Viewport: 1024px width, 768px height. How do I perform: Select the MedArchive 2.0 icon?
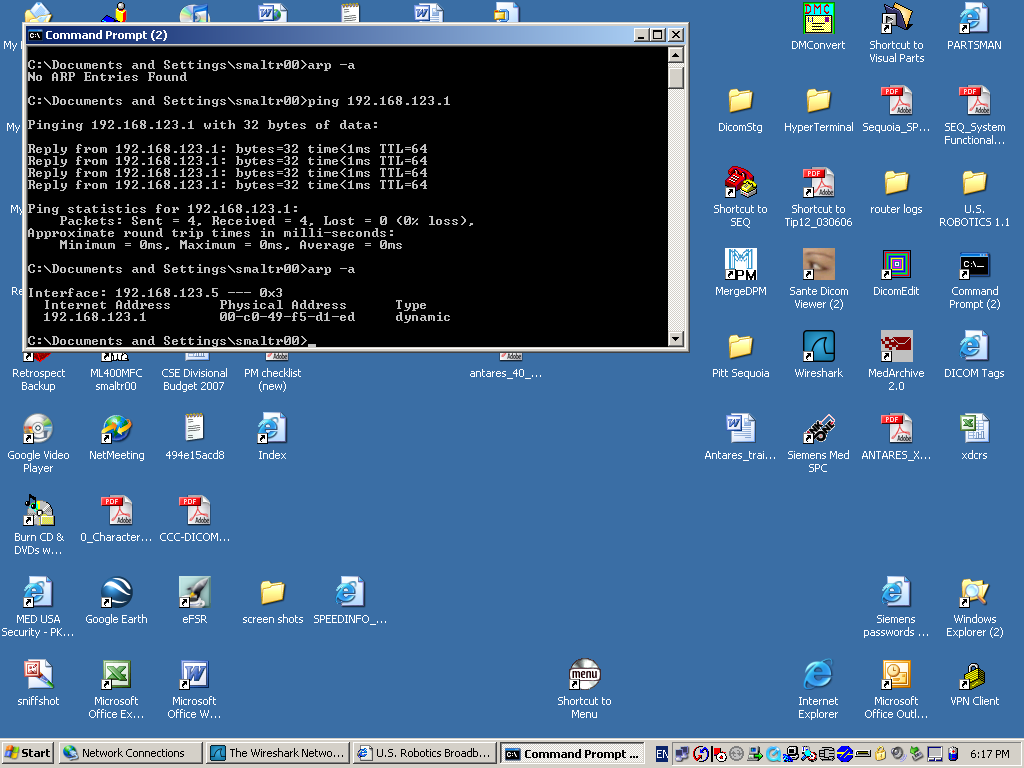pos(896,347)
